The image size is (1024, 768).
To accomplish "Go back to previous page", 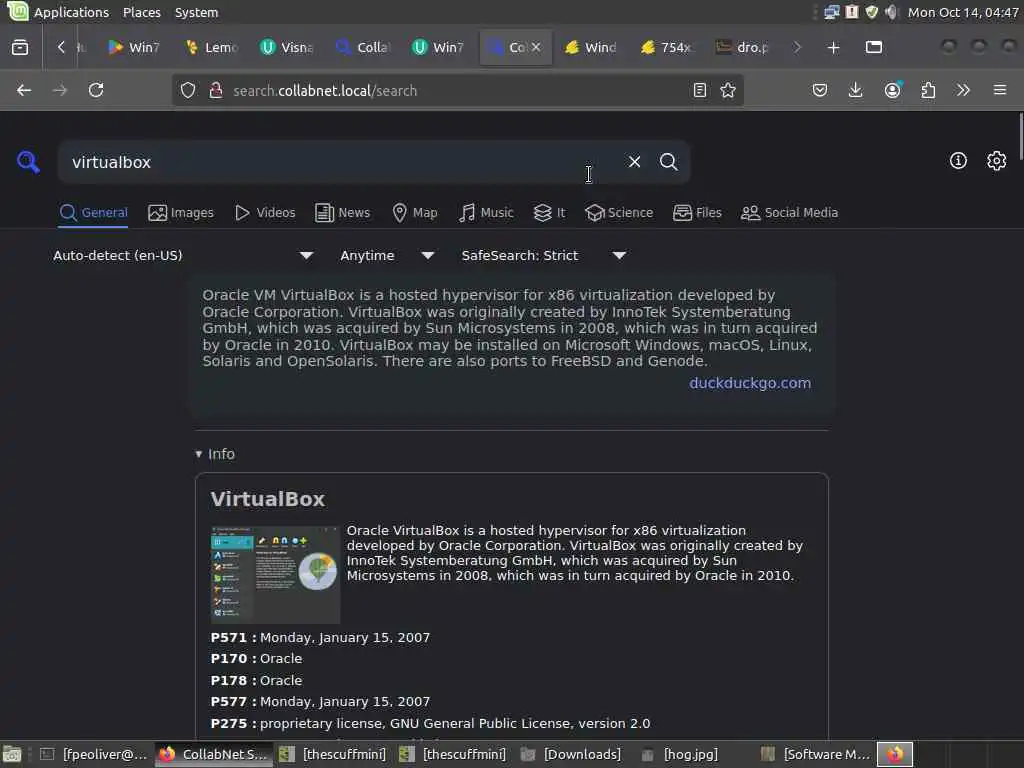I will click(x=24, y=90).
